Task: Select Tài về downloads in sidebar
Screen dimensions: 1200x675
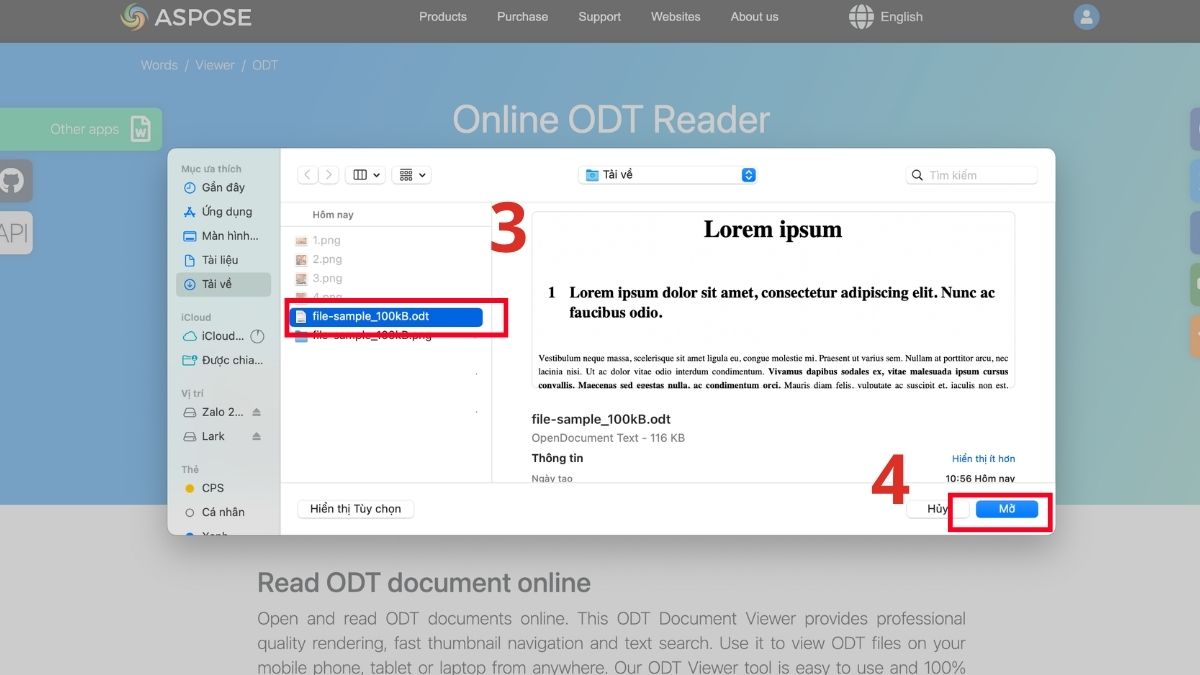Action: [223, 284]
